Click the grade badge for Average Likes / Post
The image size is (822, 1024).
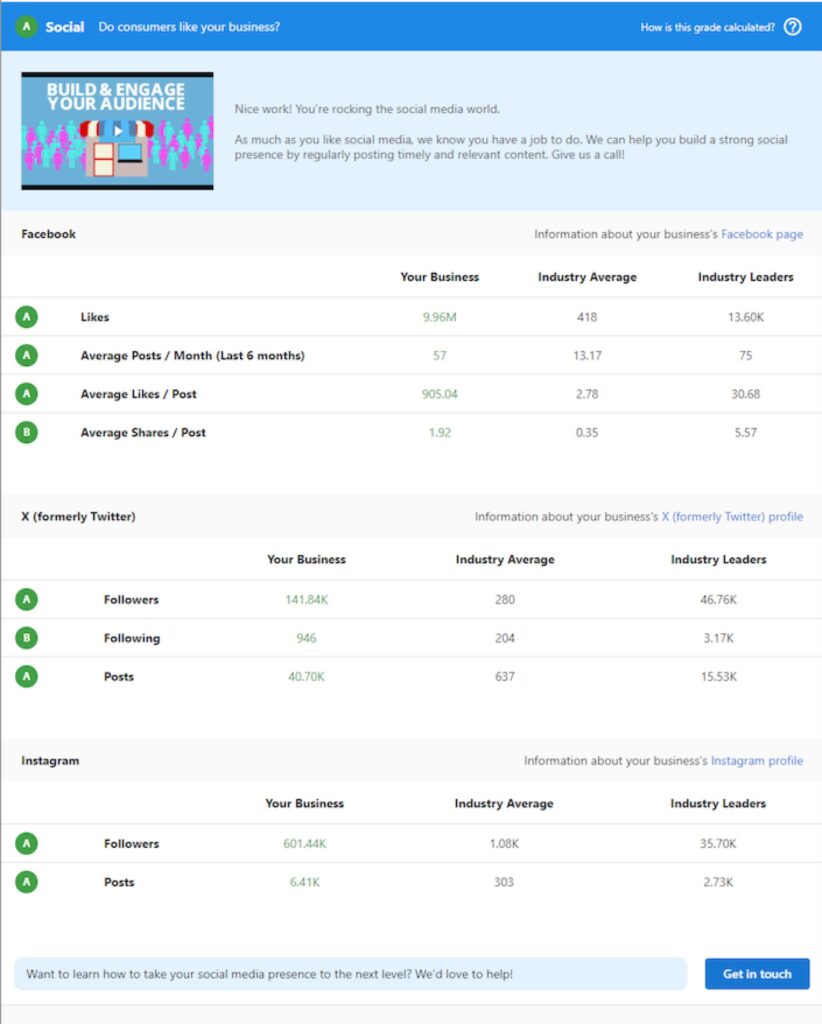pos(27,394)
